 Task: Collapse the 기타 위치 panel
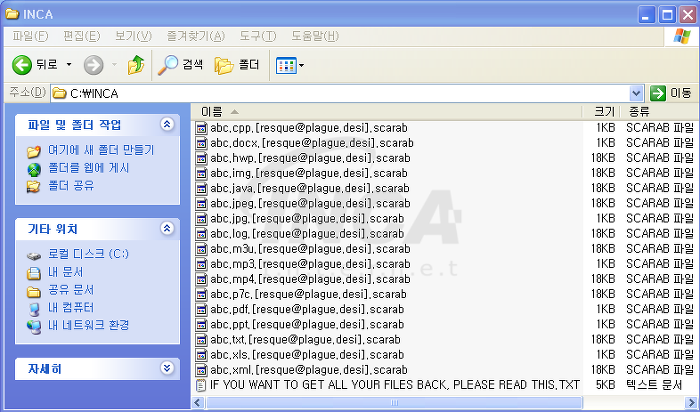click(x=167, y=229)
